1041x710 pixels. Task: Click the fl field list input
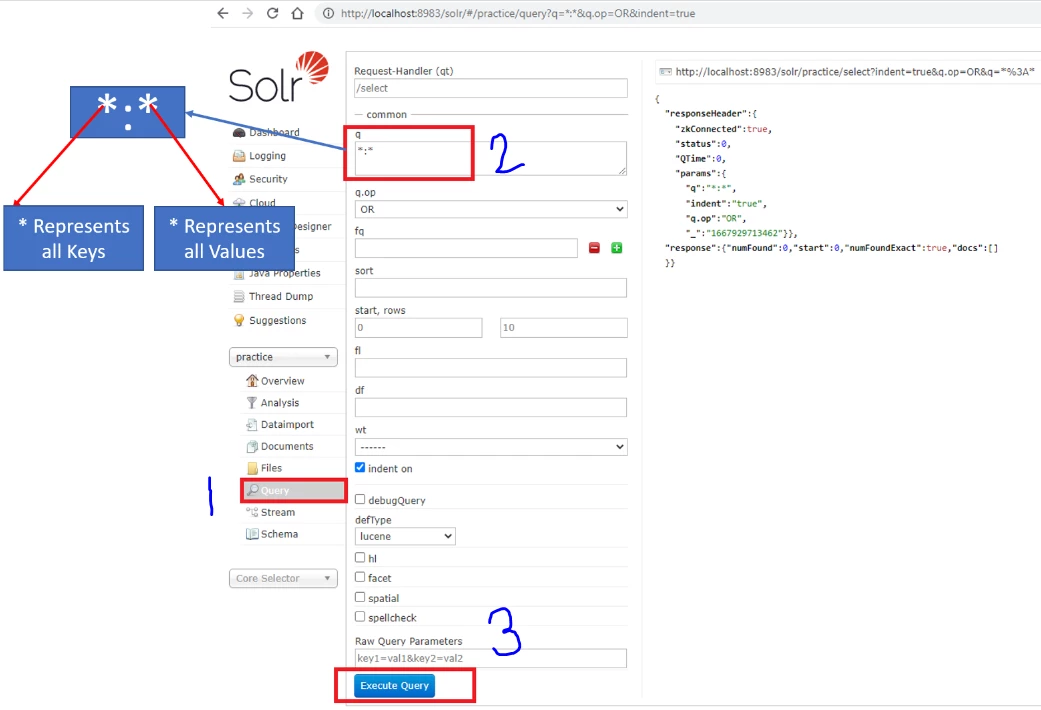pos(491,367)
